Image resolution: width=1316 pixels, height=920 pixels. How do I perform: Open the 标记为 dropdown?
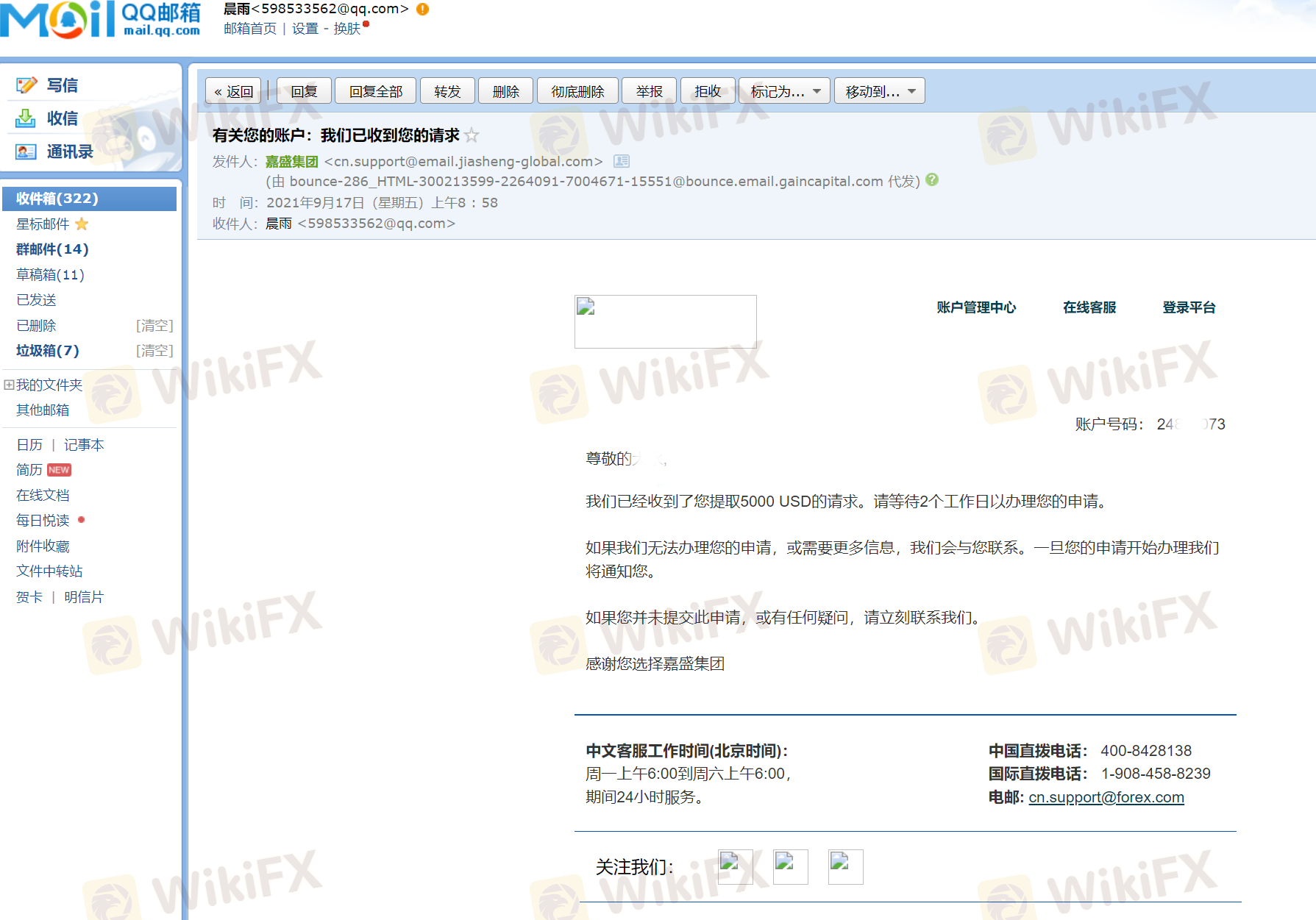(x=784, y=91)
